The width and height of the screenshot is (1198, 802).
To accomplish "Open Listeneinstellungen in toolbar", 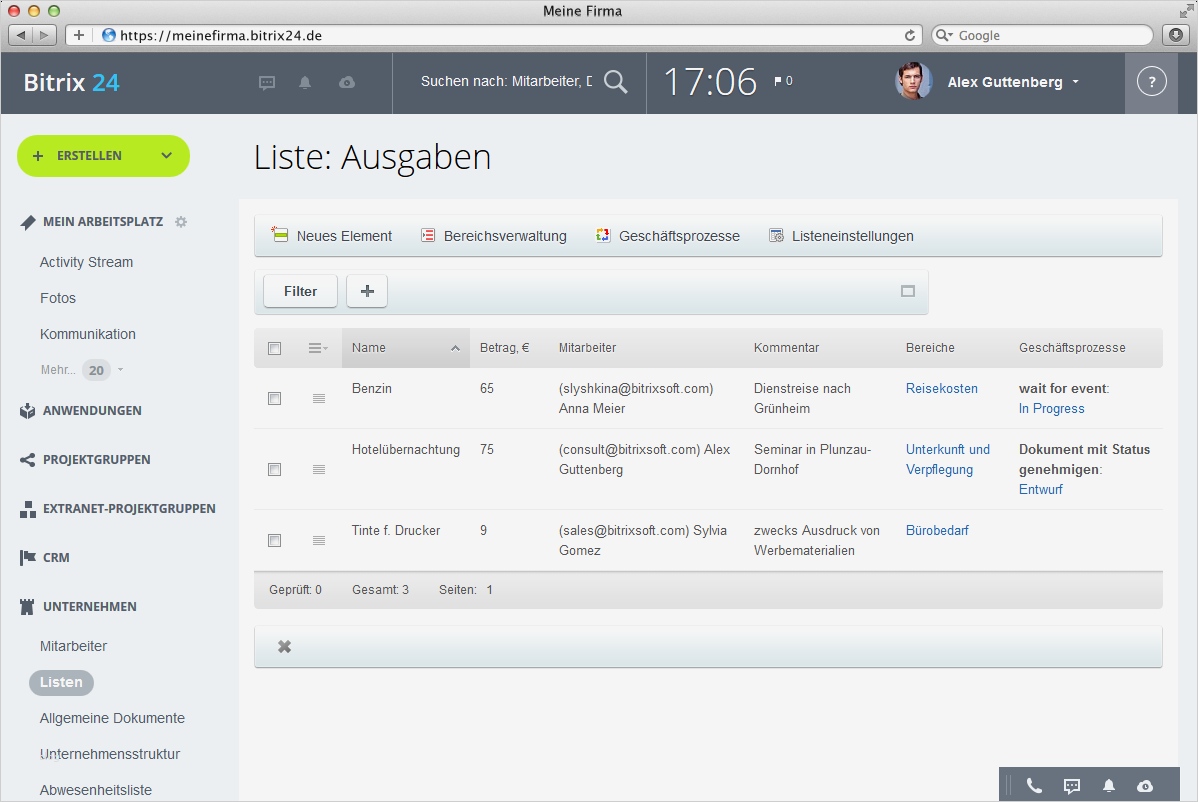I will tap(841, 236).
